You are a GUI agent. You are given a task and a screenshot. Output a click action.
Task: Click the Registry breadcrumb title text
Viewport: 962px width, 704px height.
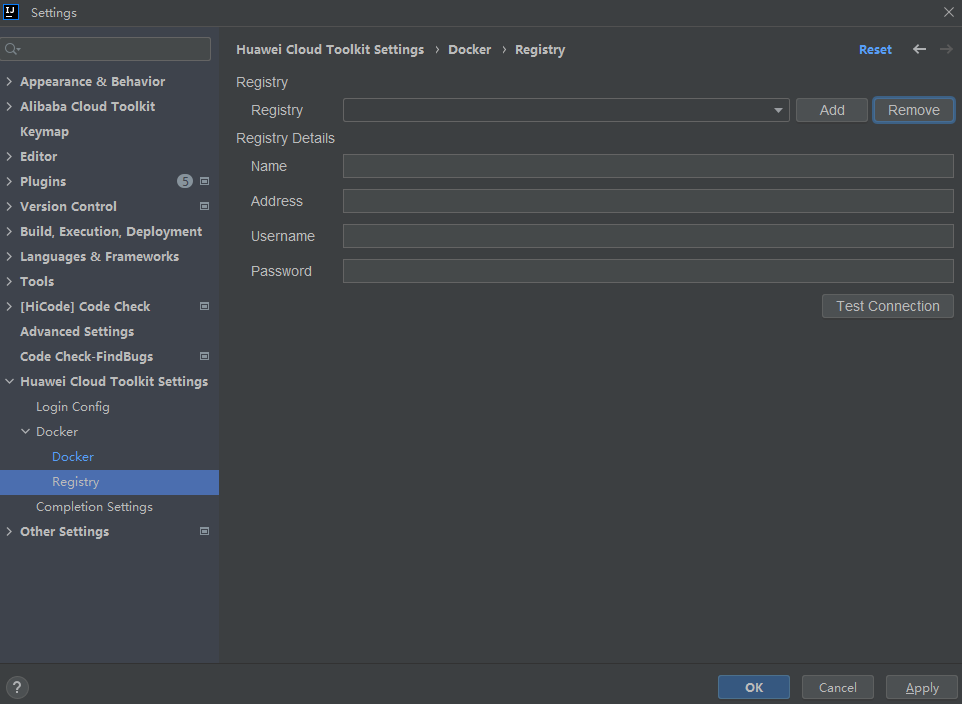[540, 50]
